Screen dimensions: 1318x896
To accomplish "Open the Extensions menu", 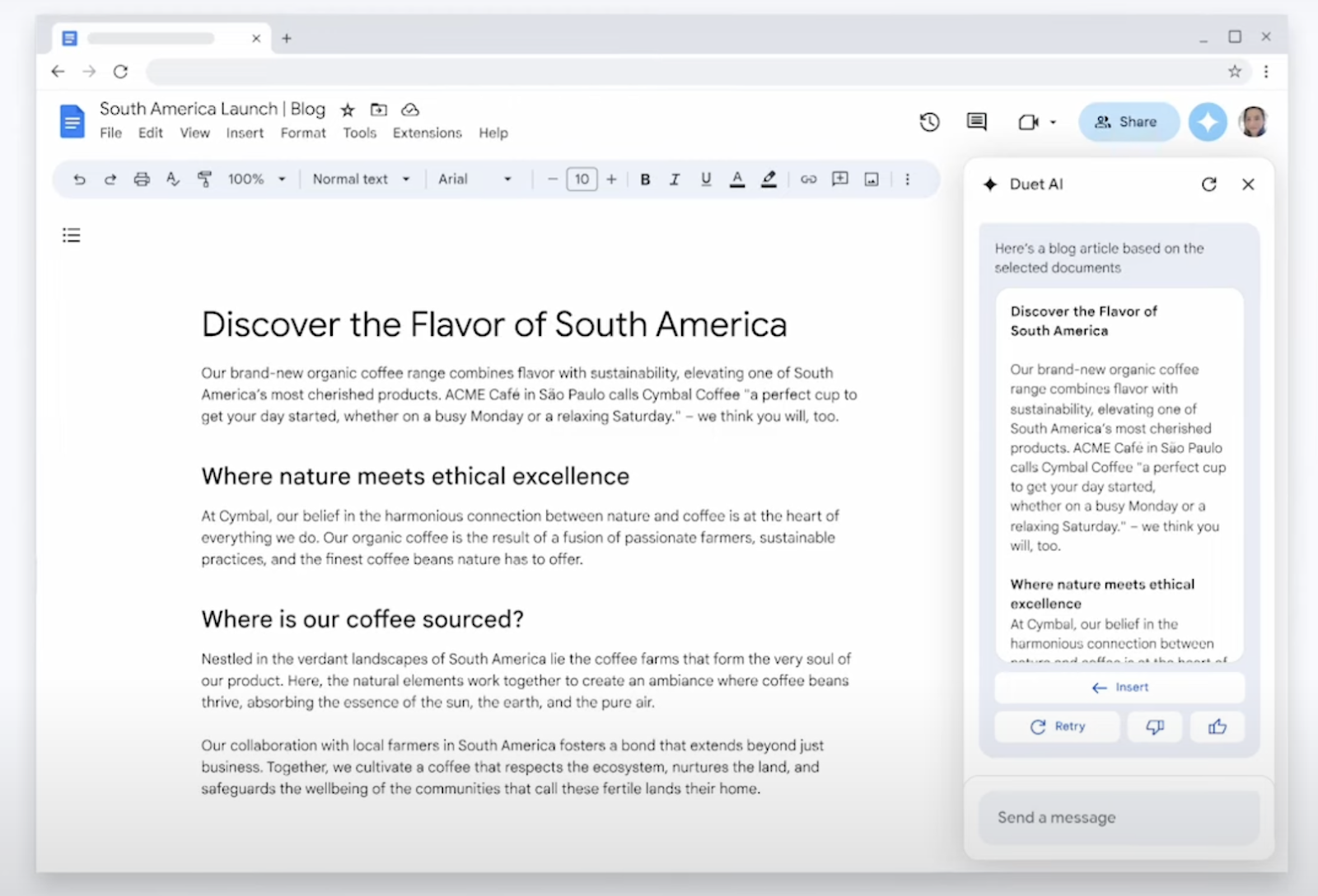I will click(x=428, y=133).
